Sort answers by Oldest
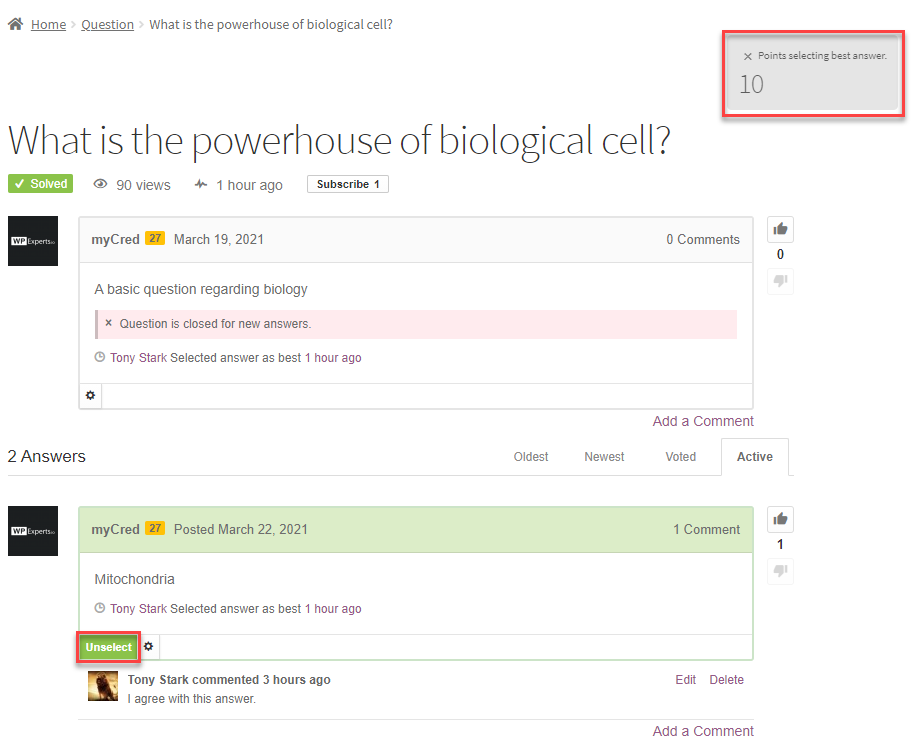This screenshot has height=746, width=915. click(531, 457)
